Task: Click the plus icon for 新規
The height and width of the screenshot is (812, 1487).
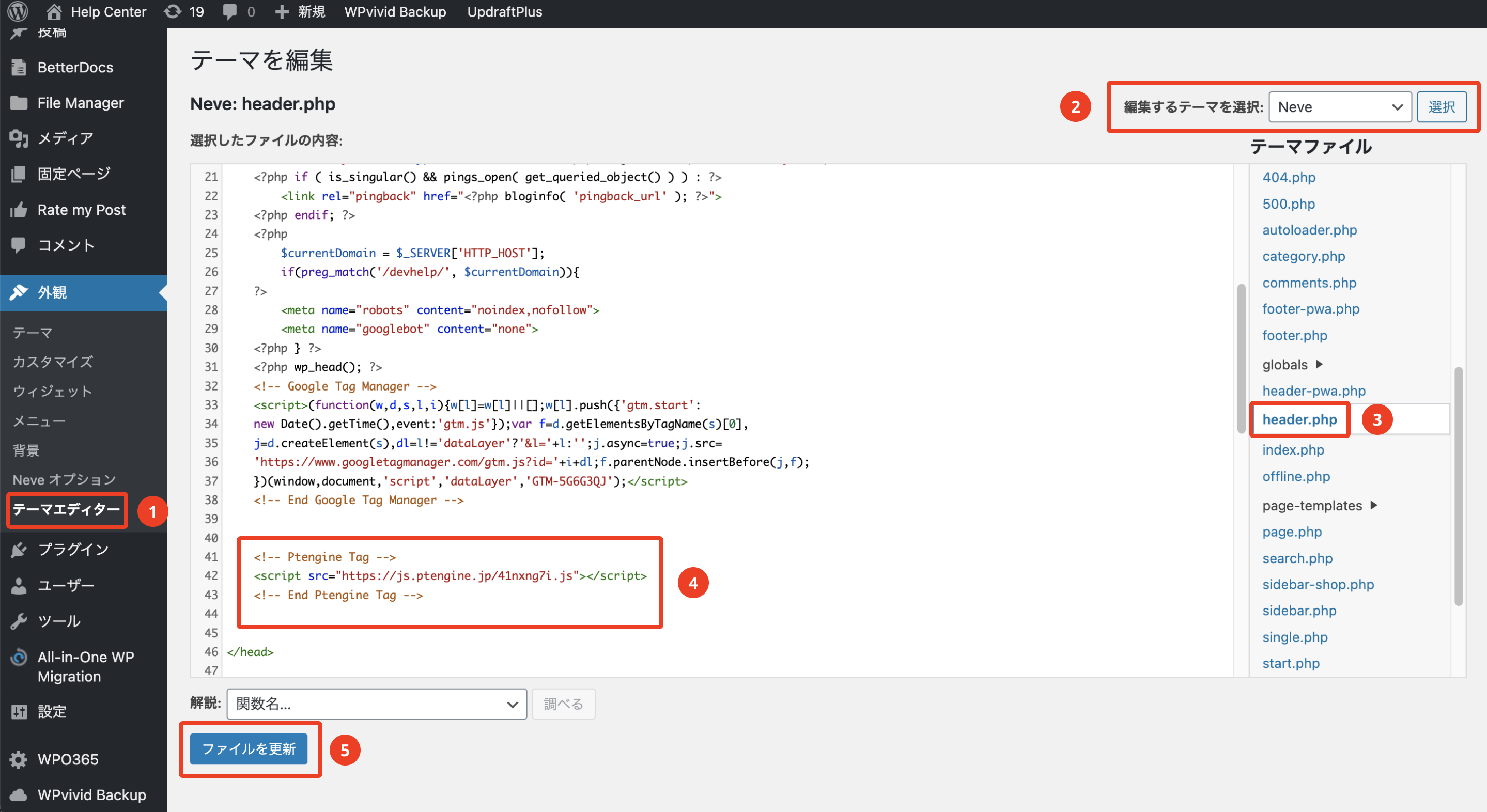Action: click(282, 11)
